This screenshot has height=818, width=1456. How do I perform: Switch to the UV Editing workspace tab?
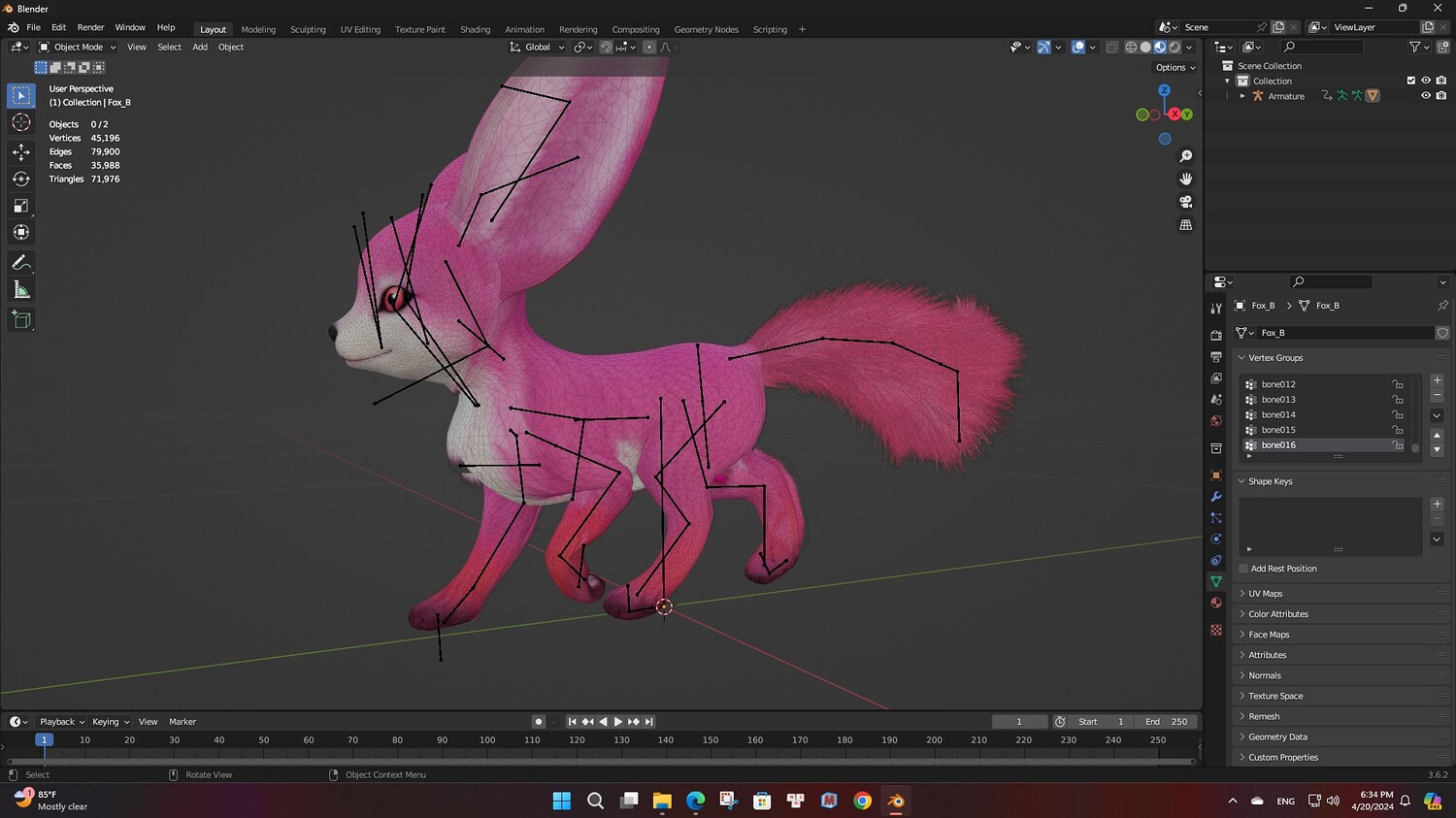(360, 29)
